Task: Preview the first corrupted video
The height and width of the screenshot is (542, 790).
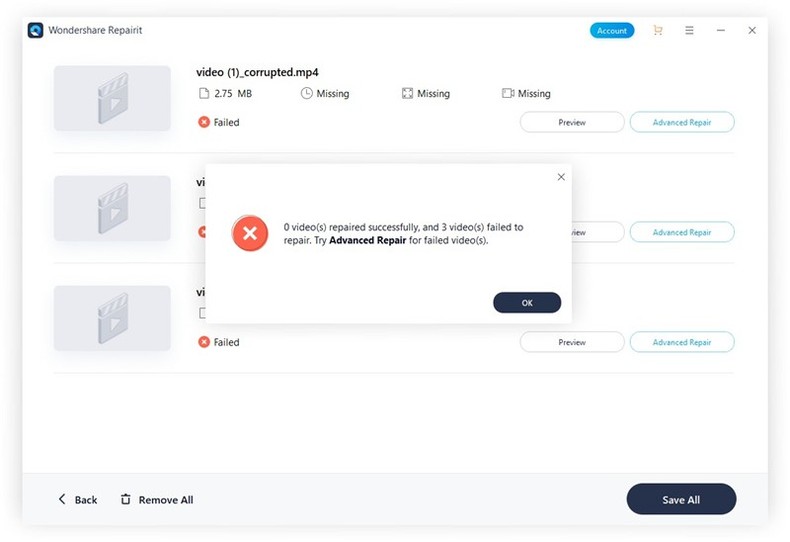Action: click(572, 122)
